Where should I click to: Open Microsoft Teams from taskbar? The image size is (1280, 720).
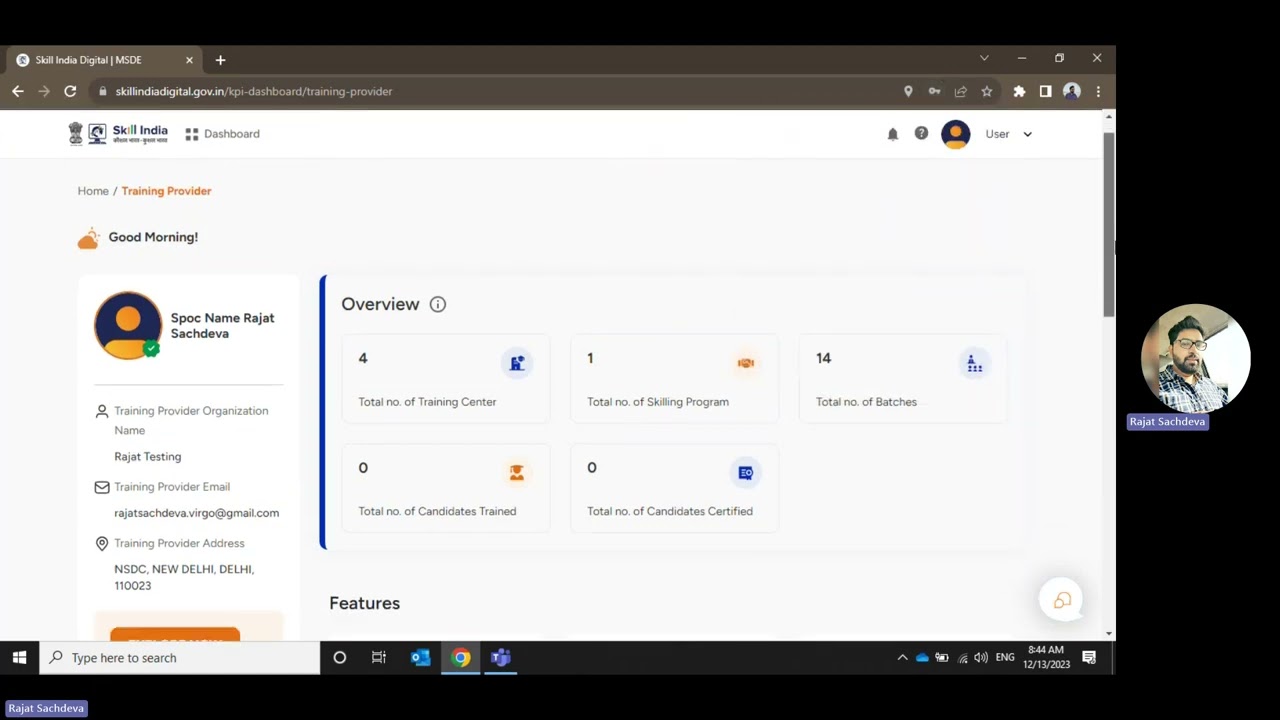click(501, 657)
